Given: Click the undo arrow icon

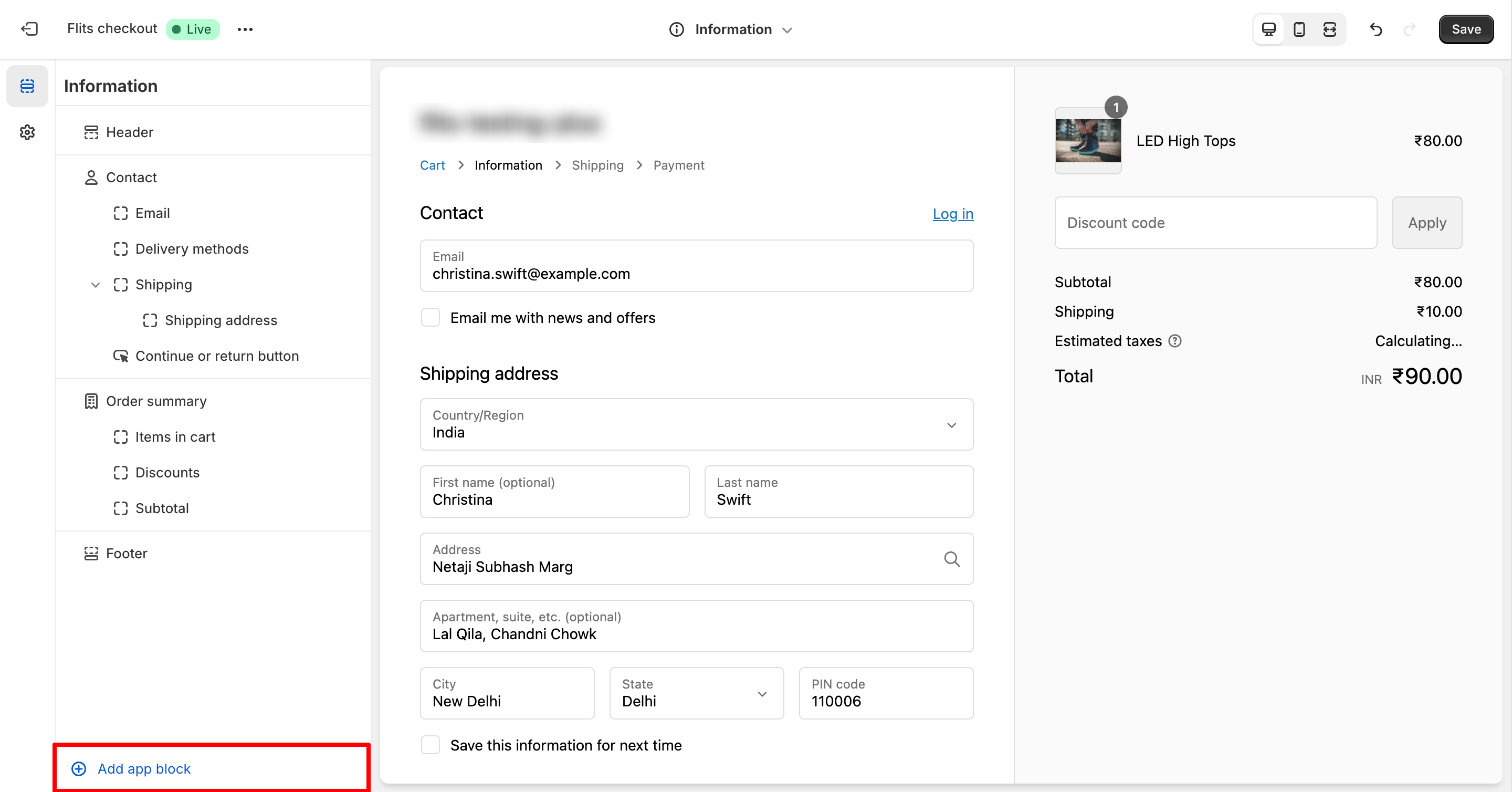Looking at the screenshot, I should (1376, 29).
